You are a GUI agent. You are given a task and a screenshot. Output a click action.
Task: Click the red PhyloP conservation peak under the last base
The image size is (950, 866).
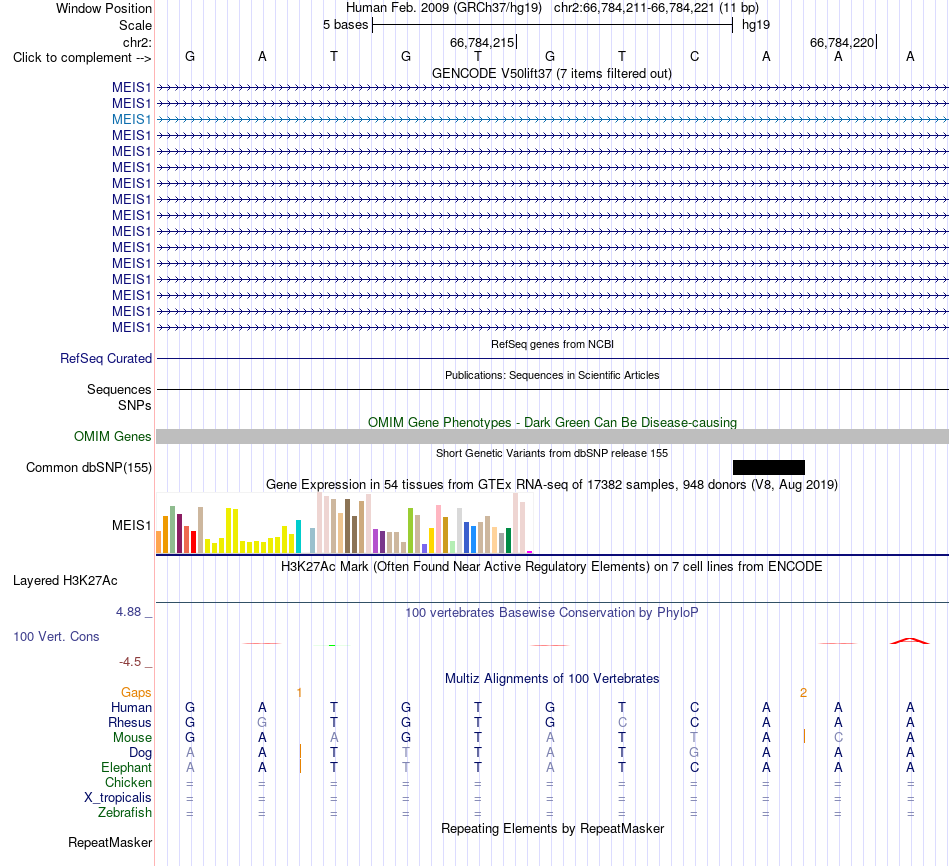tap(909, 641)
